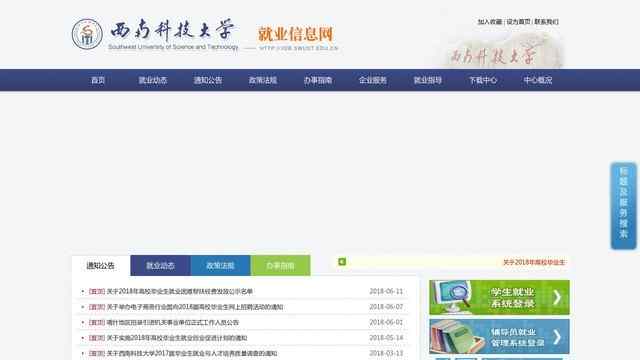Screen dimensions: 640x360
Task: Open the 下载中心 navigation item
Action: (x=483, y=80)
